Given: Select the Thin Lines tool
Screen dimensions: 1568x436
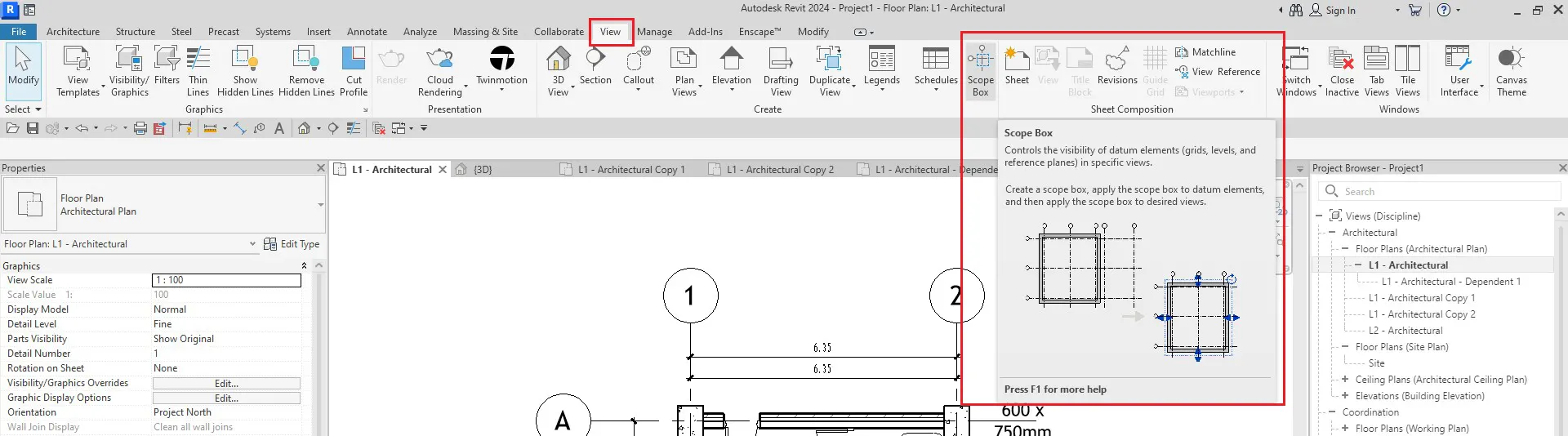Looking at the screenshot, I should (198, 70).
